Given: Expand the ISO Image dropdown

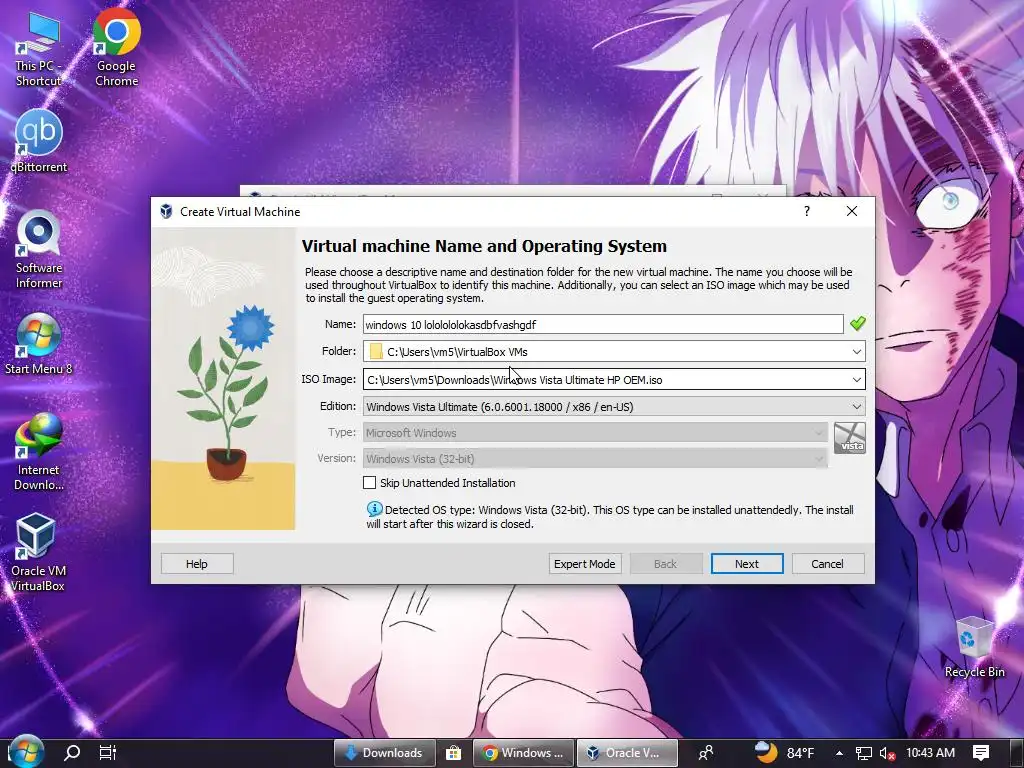Looking at the screenshot, I should click(x=856, y=379).
